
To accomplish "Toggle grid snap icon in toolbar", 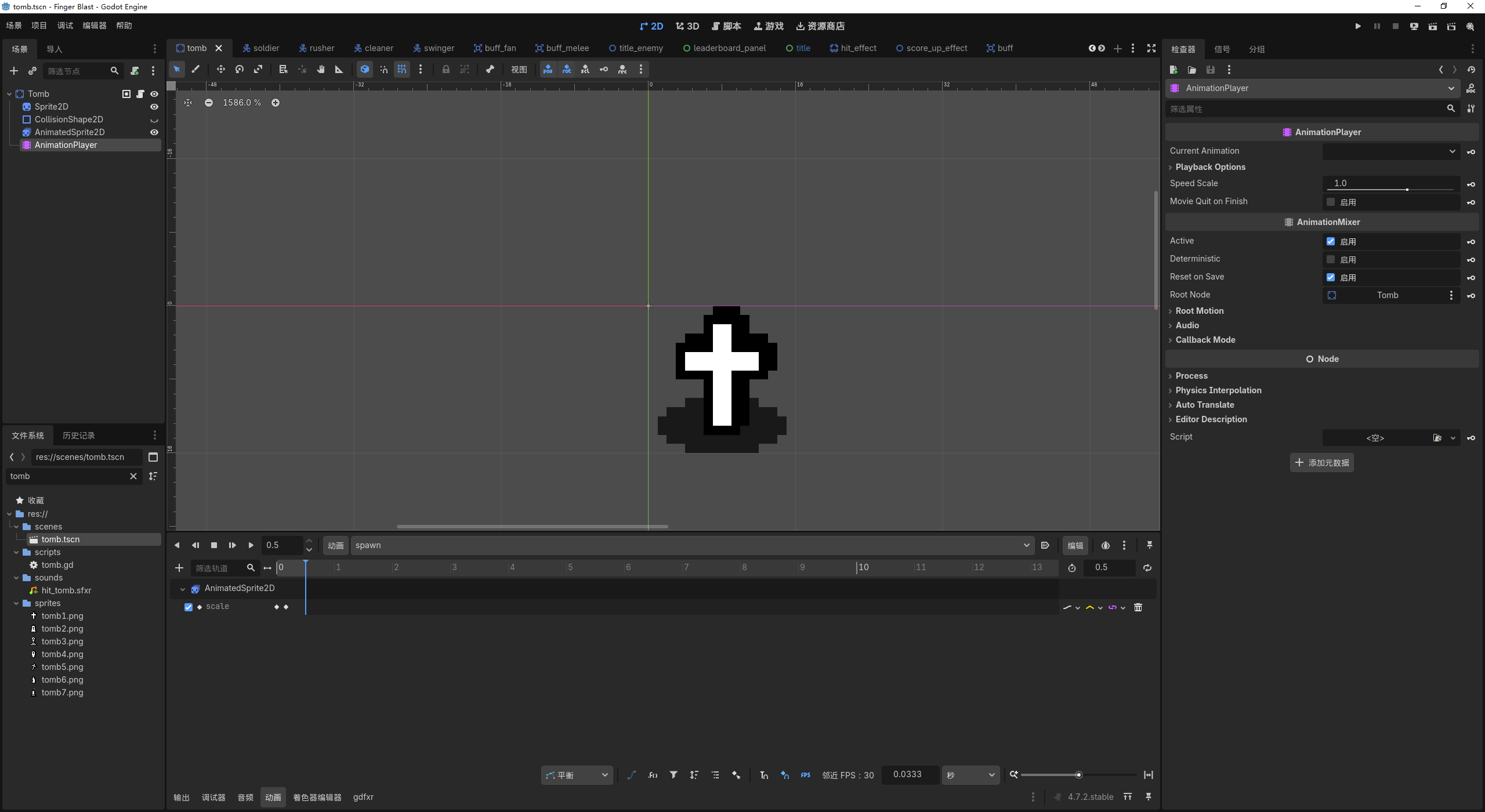I will point(401,70).
